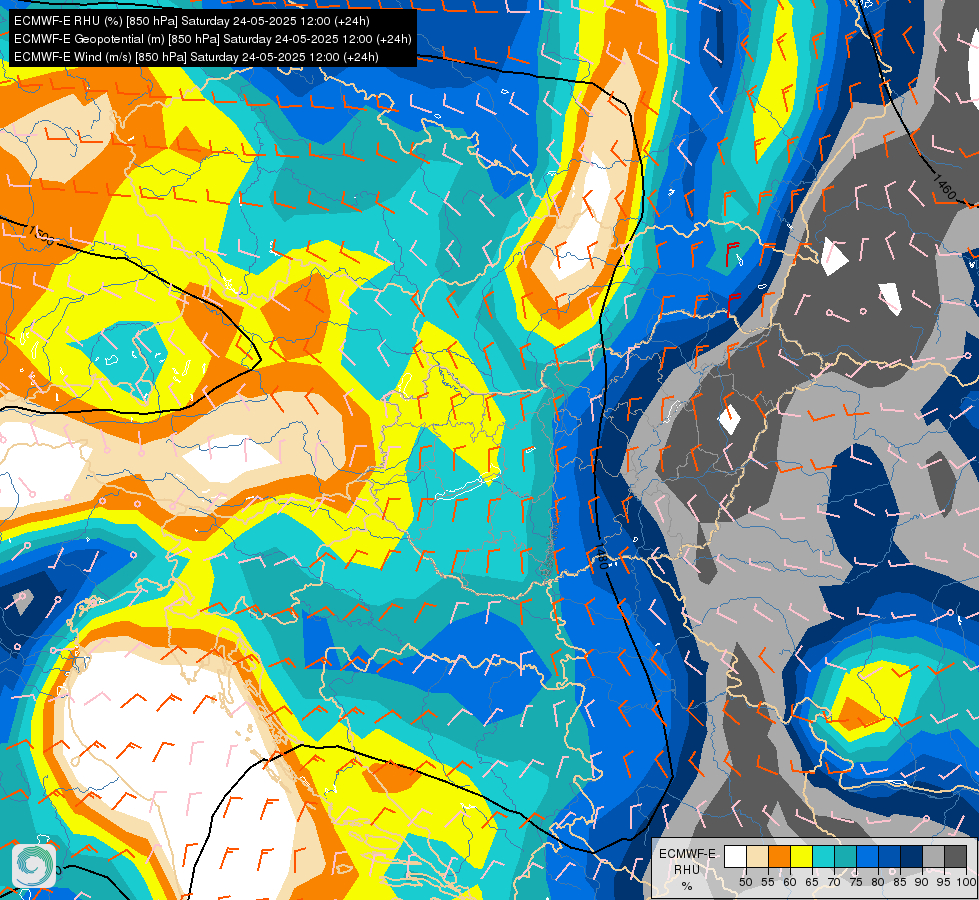979x900 pixels.
Task: Click the swirl logo icon in the corner
Action: pos(34,865)
